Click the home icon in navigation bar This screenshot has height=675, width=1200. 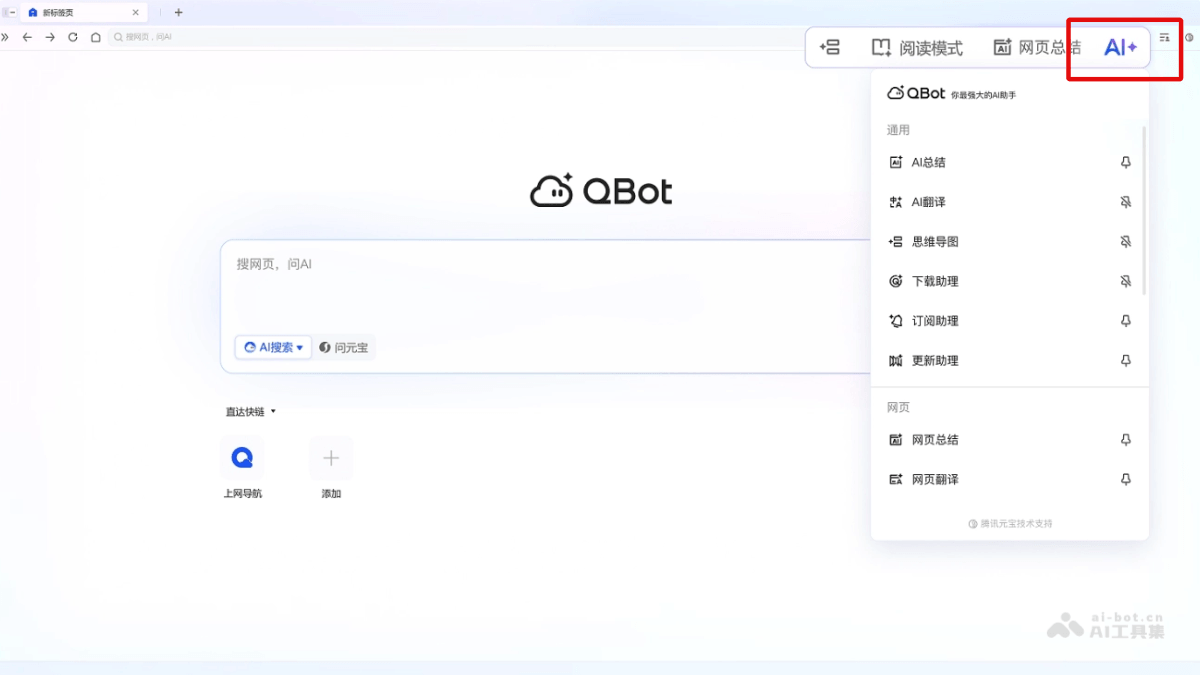[96, 37]
